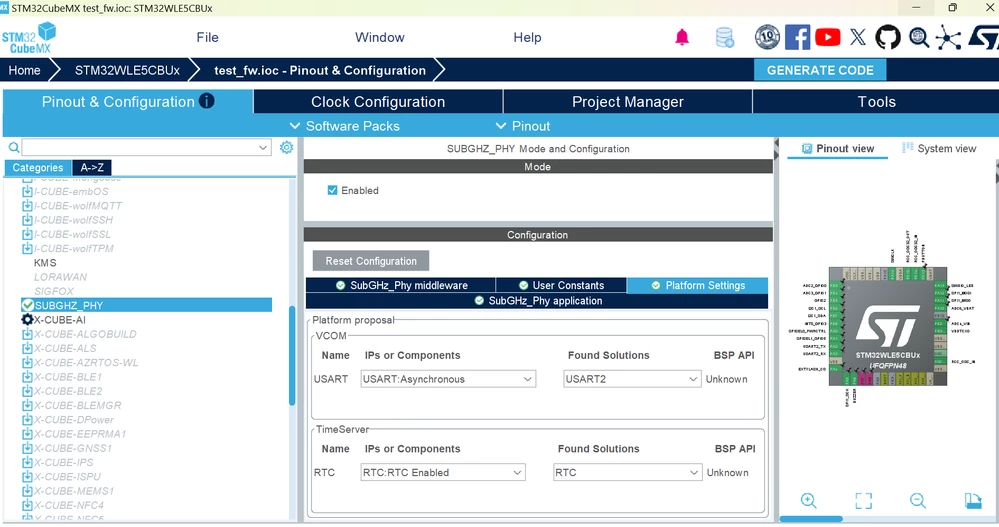Image resolution: width=999 pixels, height=527 pixels.
Task: Click the search magnifier in the peripheral filter
Action: click(x=13, y=148)
